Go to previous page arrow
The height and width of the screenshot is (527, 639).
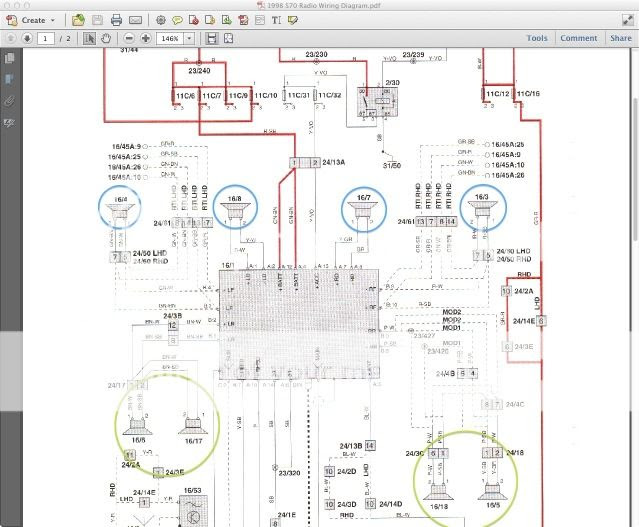click(11, 38)
